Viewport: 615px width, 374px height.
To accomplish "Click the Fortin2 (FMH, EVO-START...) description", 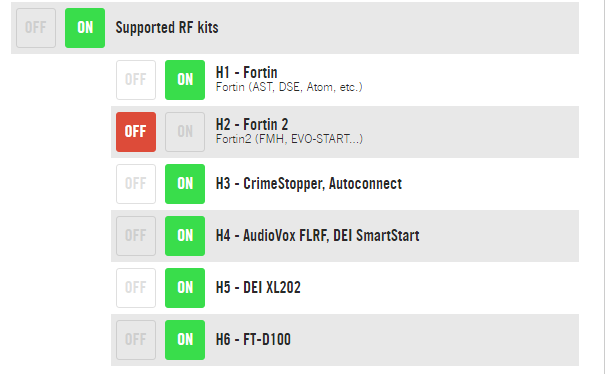I will [x=289, y=139].
